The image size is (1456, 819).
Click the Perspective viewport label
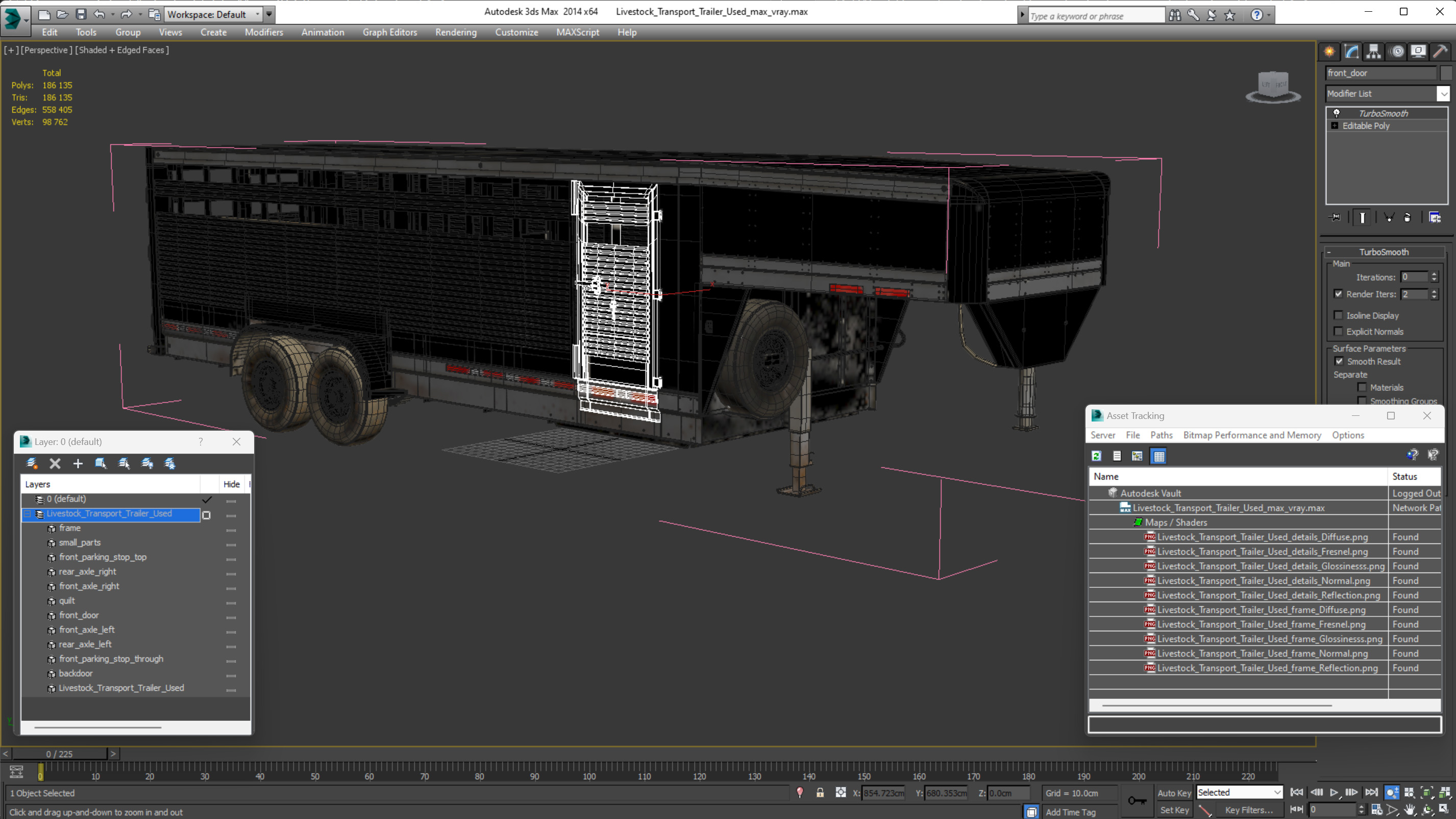[46, 49]
